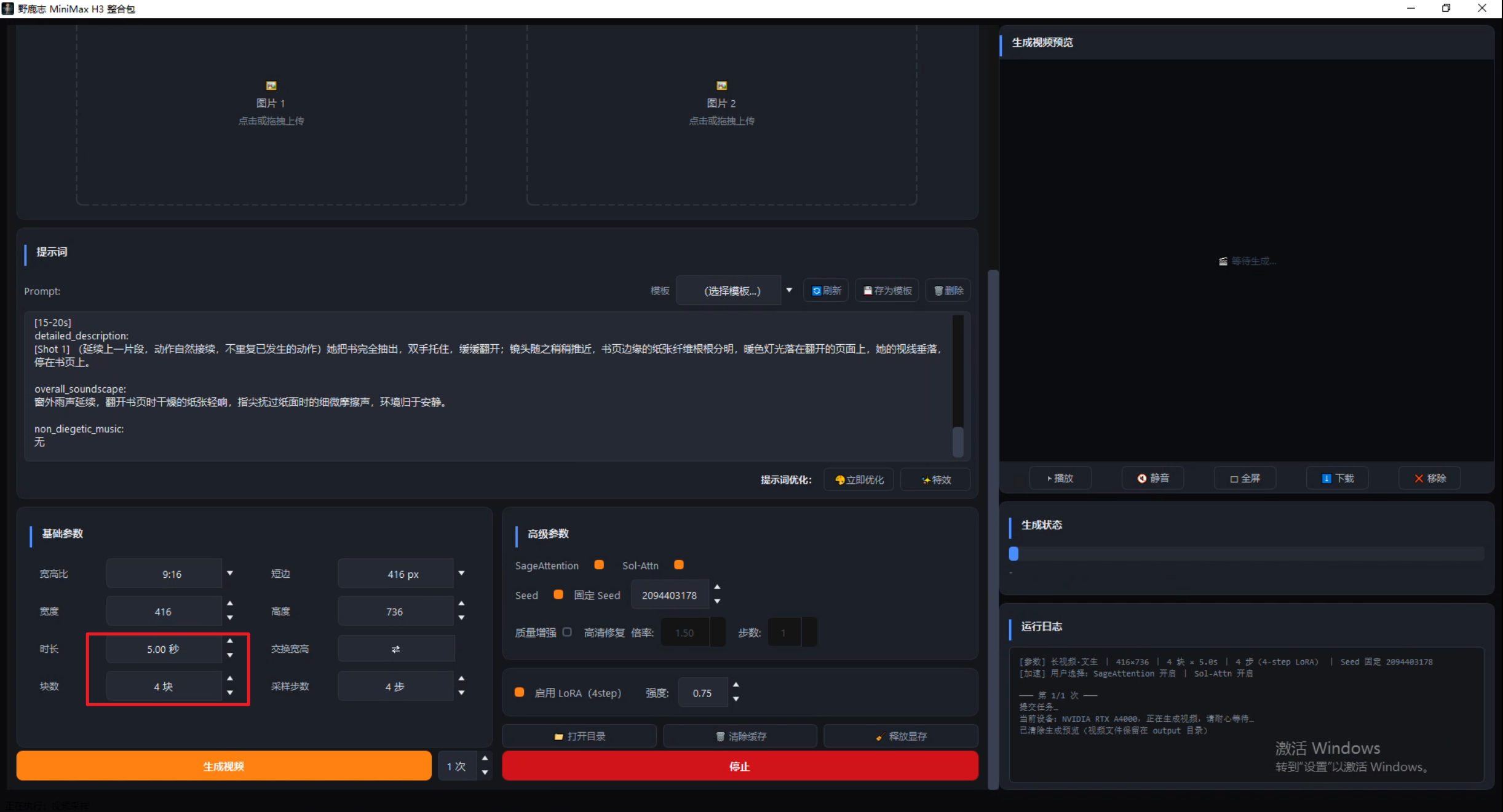Increase 时长 duration with up arrow
Viewport: 1503px width, 812px height.
[230, 641]
